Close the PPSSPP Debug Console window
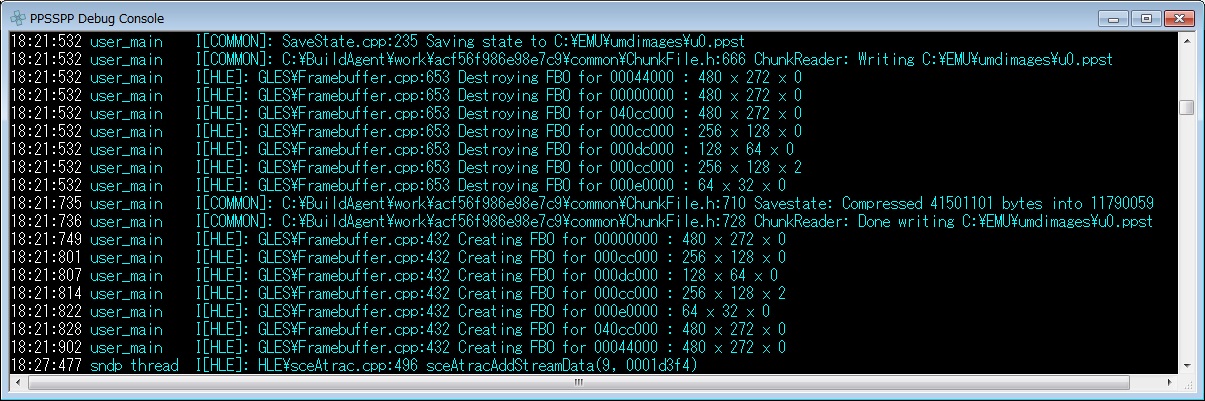The width and height of the screenshot is (1205, 401). pos(1176,18)
